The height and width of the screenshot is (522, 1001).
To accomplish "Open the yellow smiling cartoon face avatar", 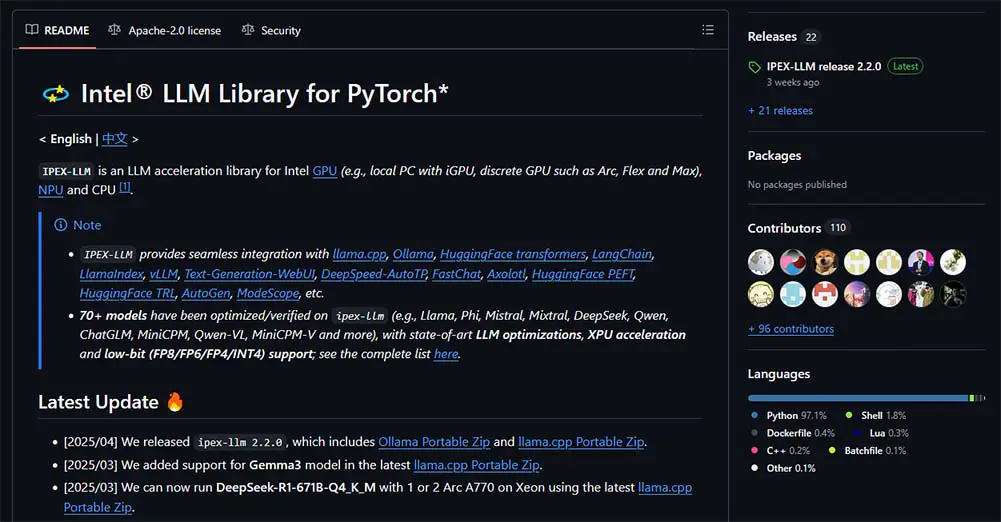I will (761, 294).
